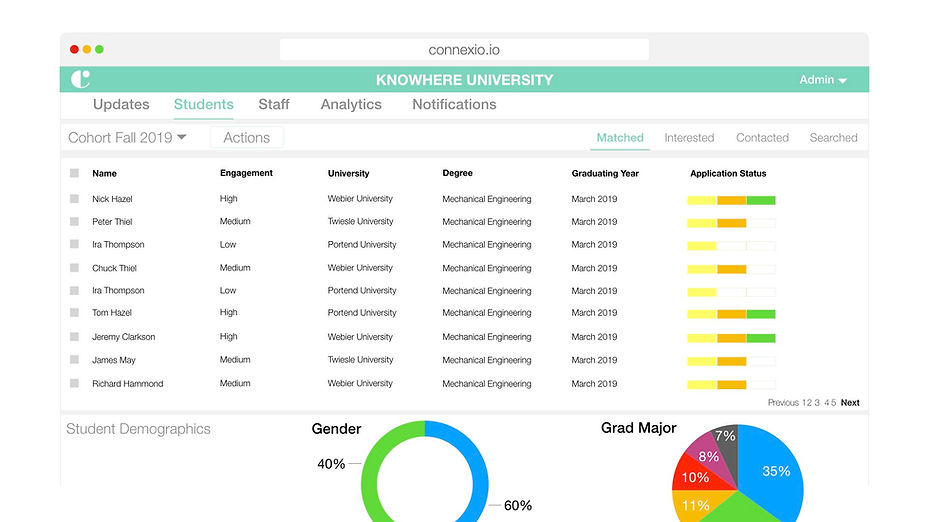Check the box for Nick Hazel
929x522 pixels.
click(x=74, y=198)
